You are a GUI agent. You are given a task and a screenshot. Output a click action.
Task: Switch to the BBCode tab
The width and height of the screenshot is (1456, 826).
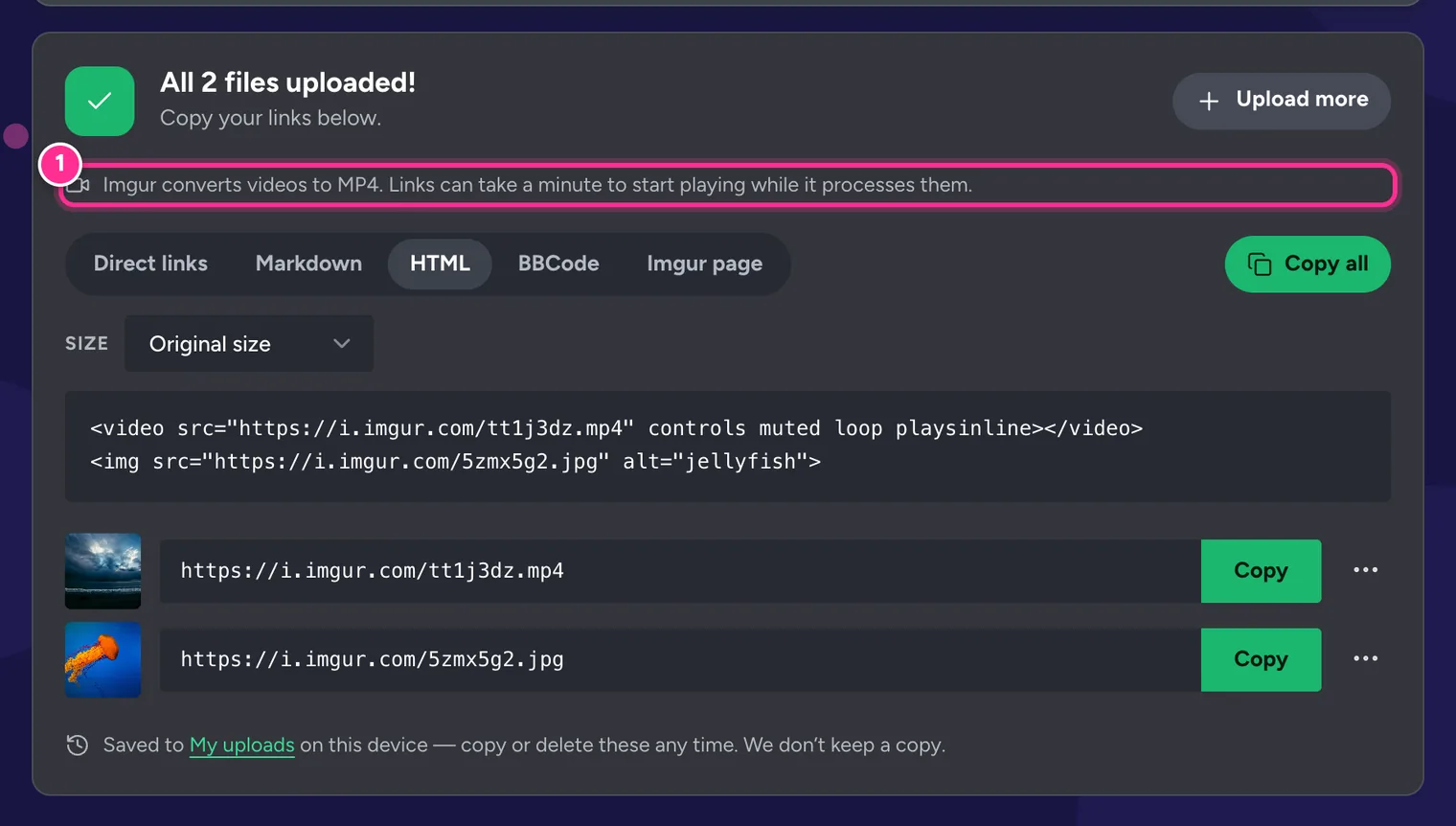coord(558,264)
